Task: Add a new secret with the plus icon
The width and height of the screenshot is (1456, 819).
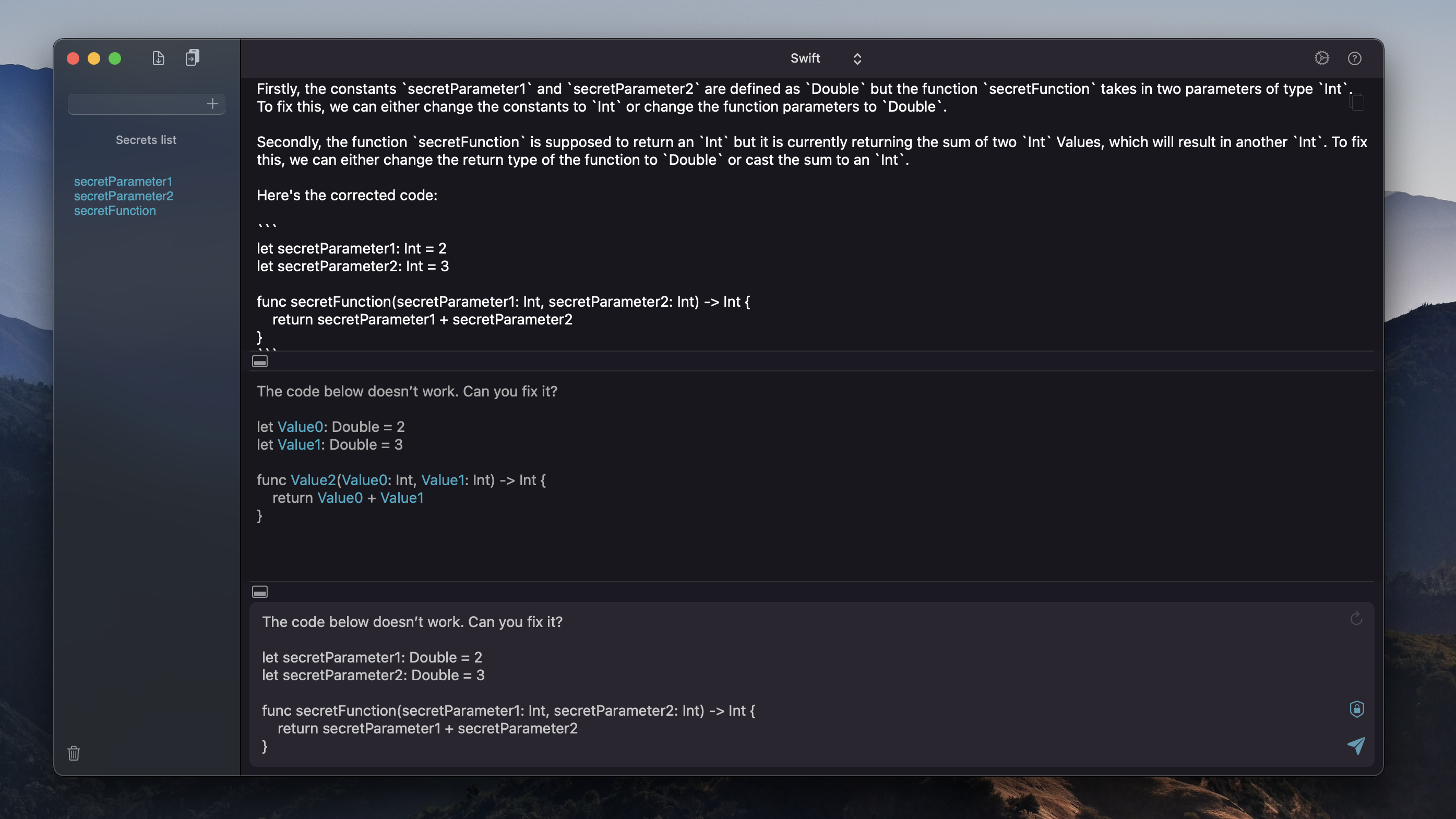Action: click(212, 104)
